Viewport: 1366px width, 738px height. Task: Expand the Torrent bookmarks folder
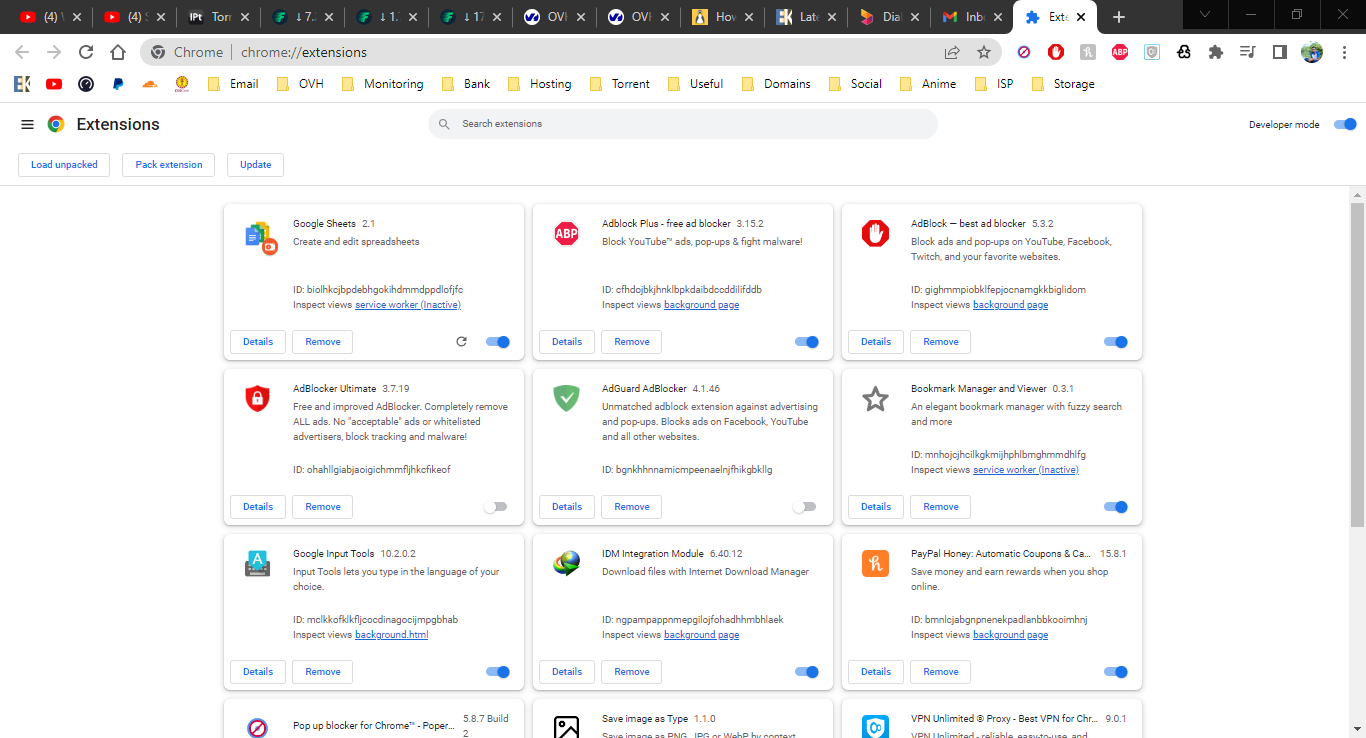(620, 84)
